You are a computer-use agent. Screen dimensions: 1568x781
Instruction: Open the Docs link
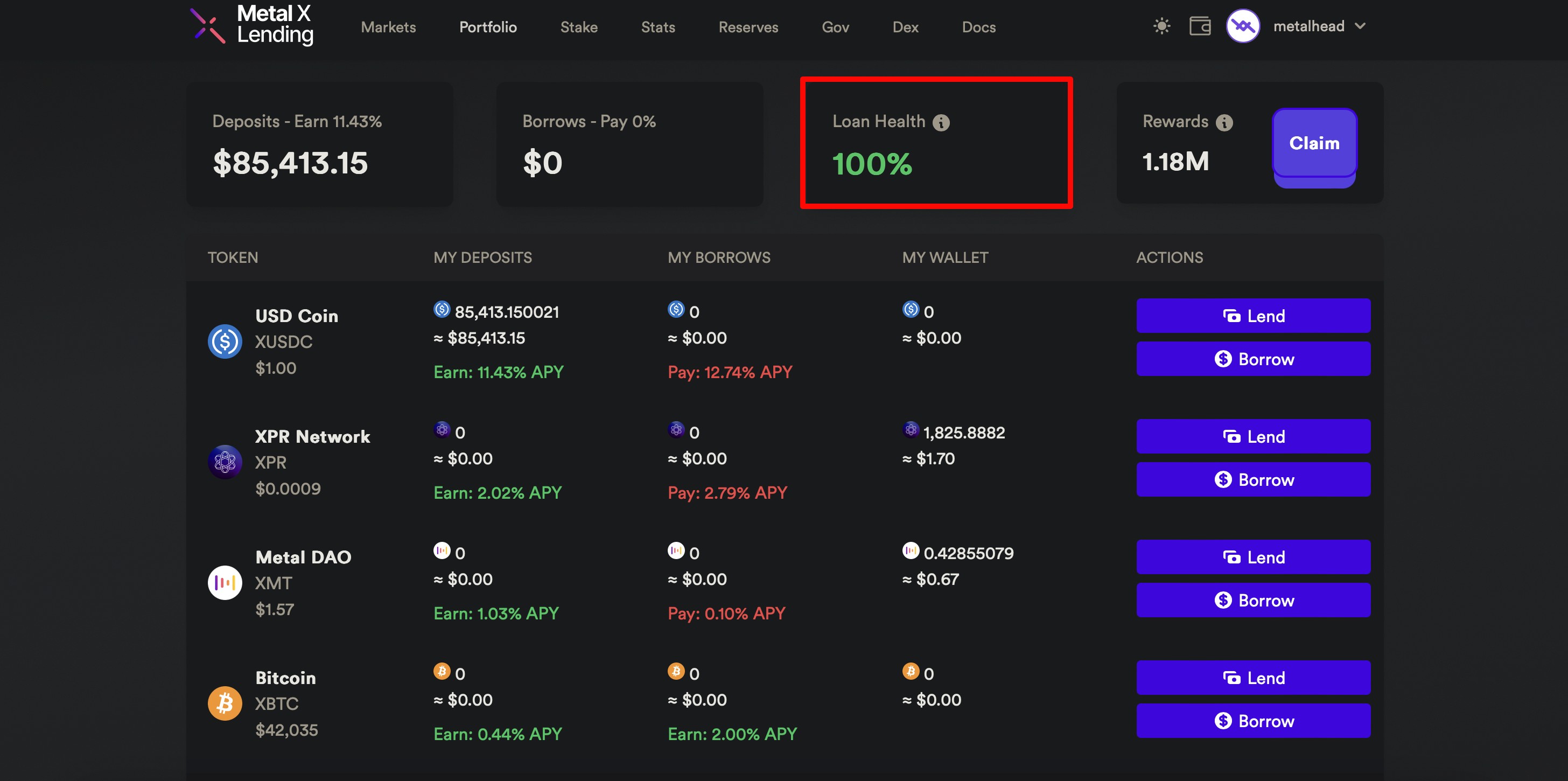(x=978, y=27)
